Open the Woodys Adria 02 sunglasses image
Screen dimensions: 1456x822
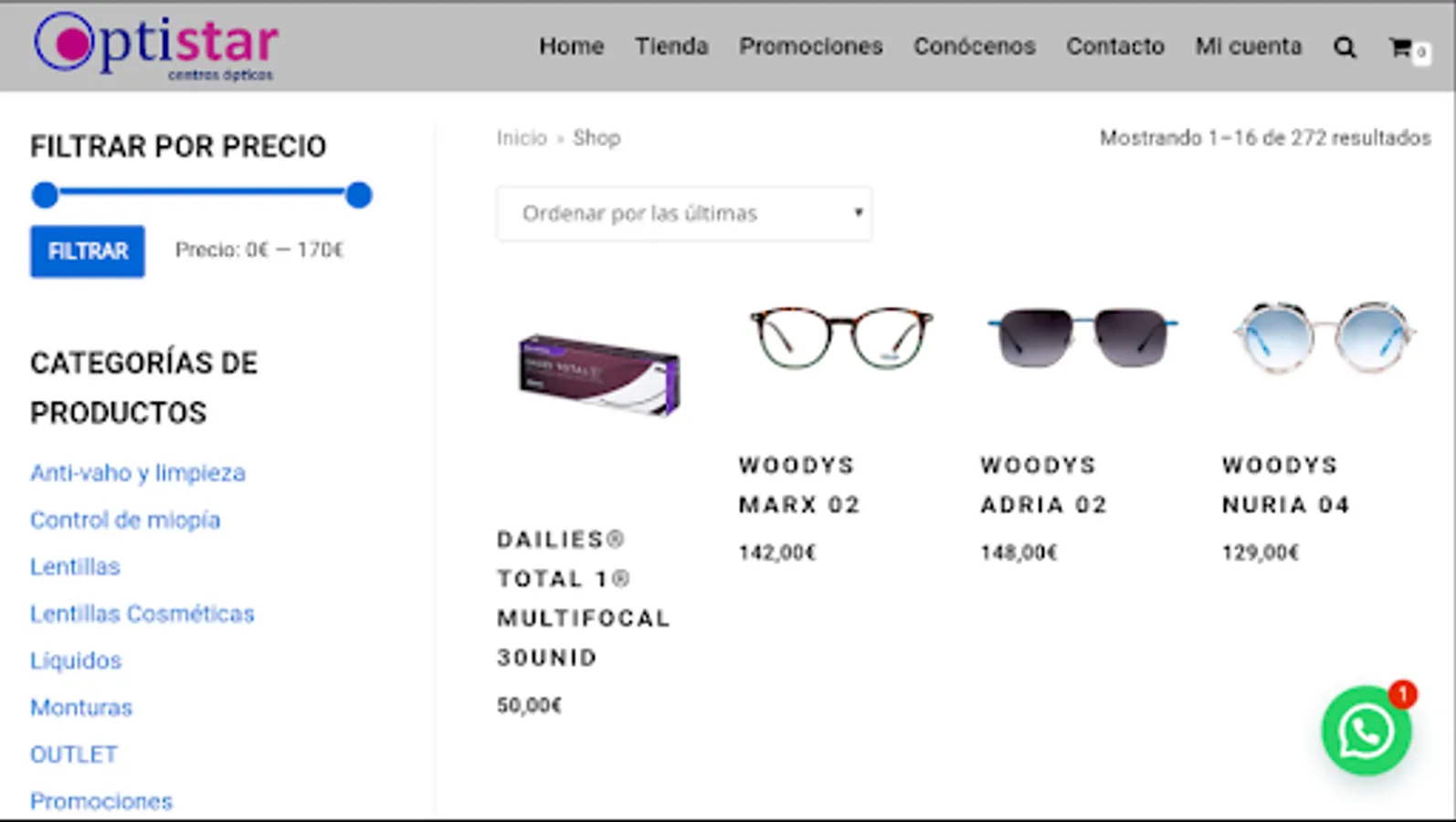point(1082,336)
